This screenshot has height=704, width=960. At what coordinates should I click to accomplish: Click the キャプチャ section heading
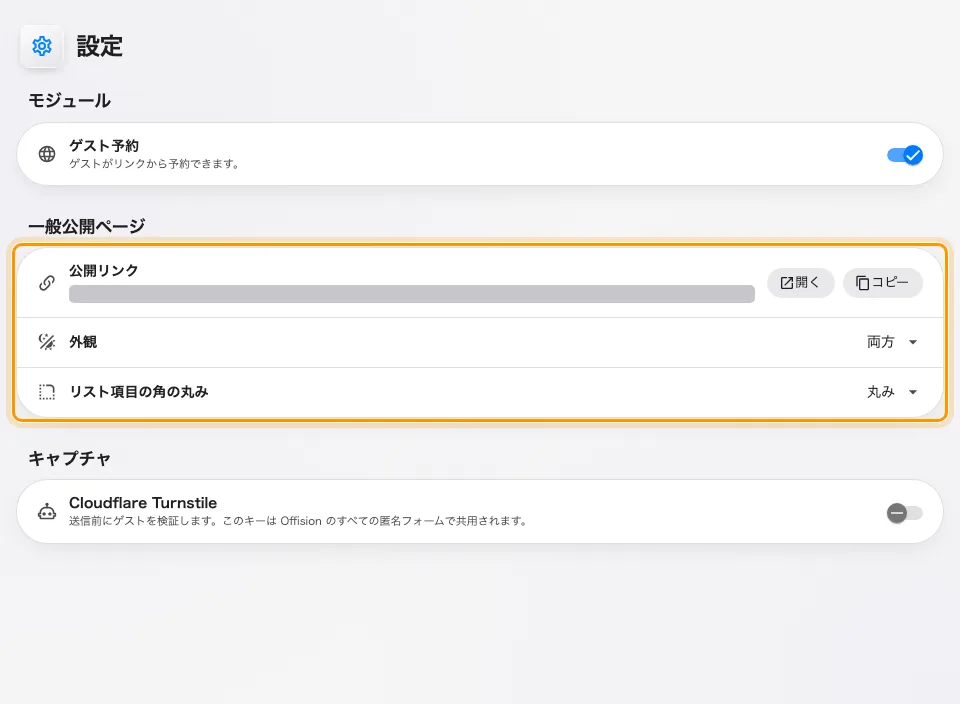(69, 459)
